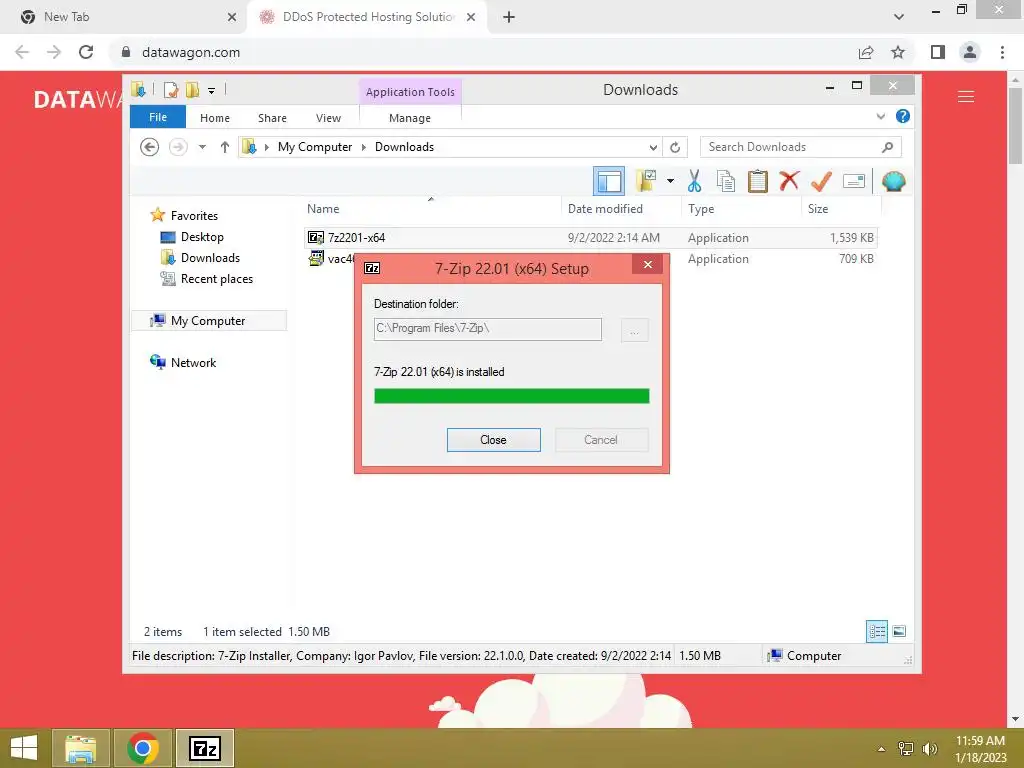Open the Chrome profile avatar menu

pyautogui.click(x=970, y=52)
